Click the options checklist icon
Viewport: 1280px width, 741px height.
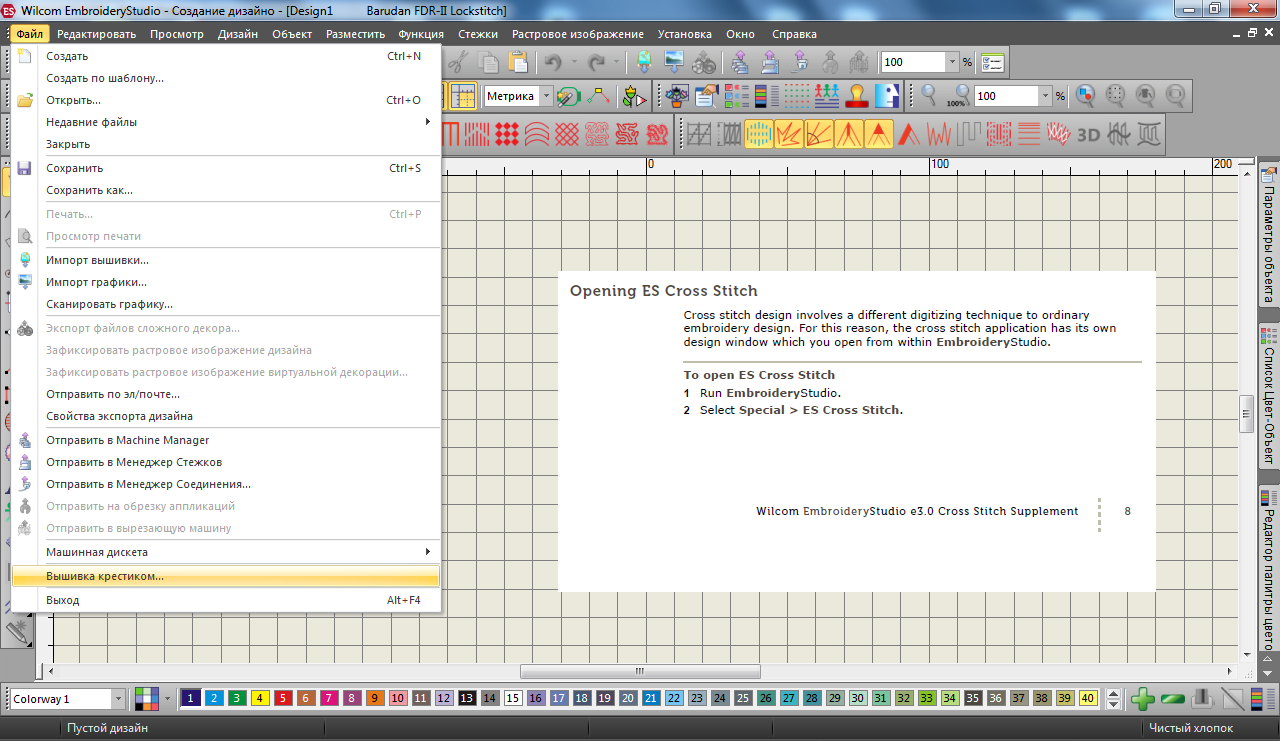[992, 62]
